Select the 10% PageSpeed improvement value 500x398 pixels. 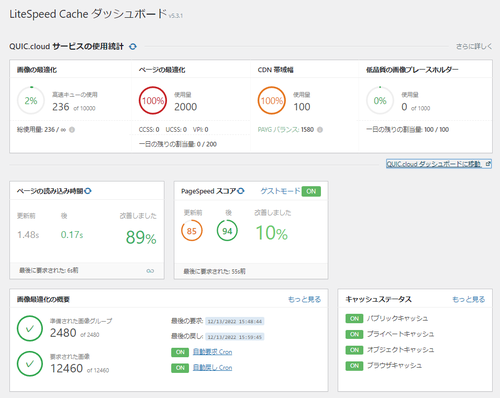click(x=272, y=233)
